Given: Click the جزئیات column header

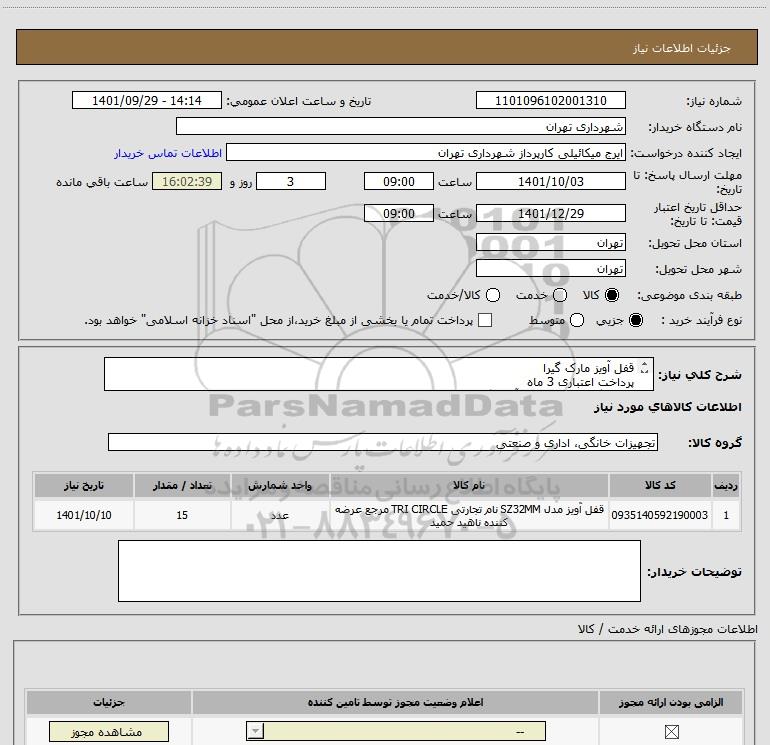Looking at the screenshot, I should [x=109, y=702].
